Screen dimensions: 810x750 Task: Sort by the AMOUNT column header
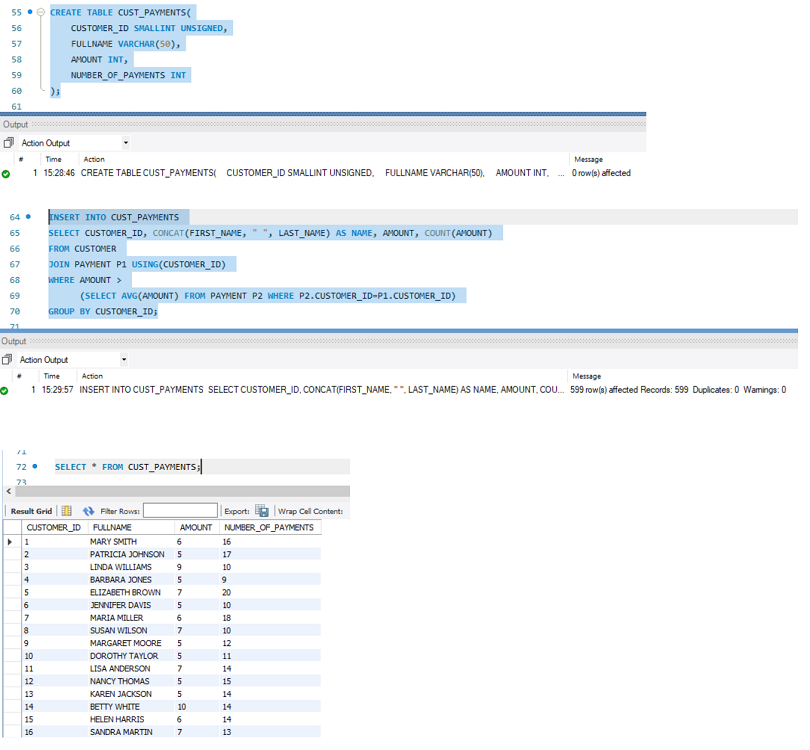pyautogui.click(x=196, y=527)
